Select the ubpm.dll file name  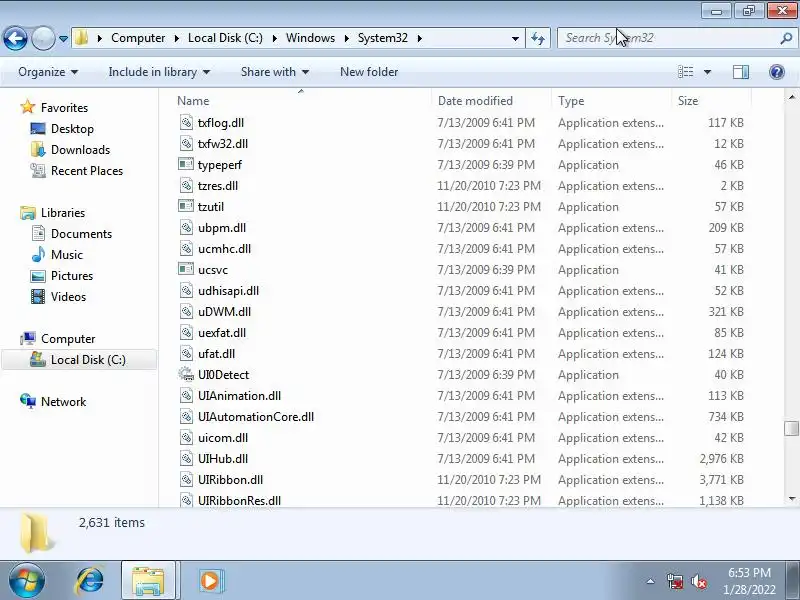point(222,228)
